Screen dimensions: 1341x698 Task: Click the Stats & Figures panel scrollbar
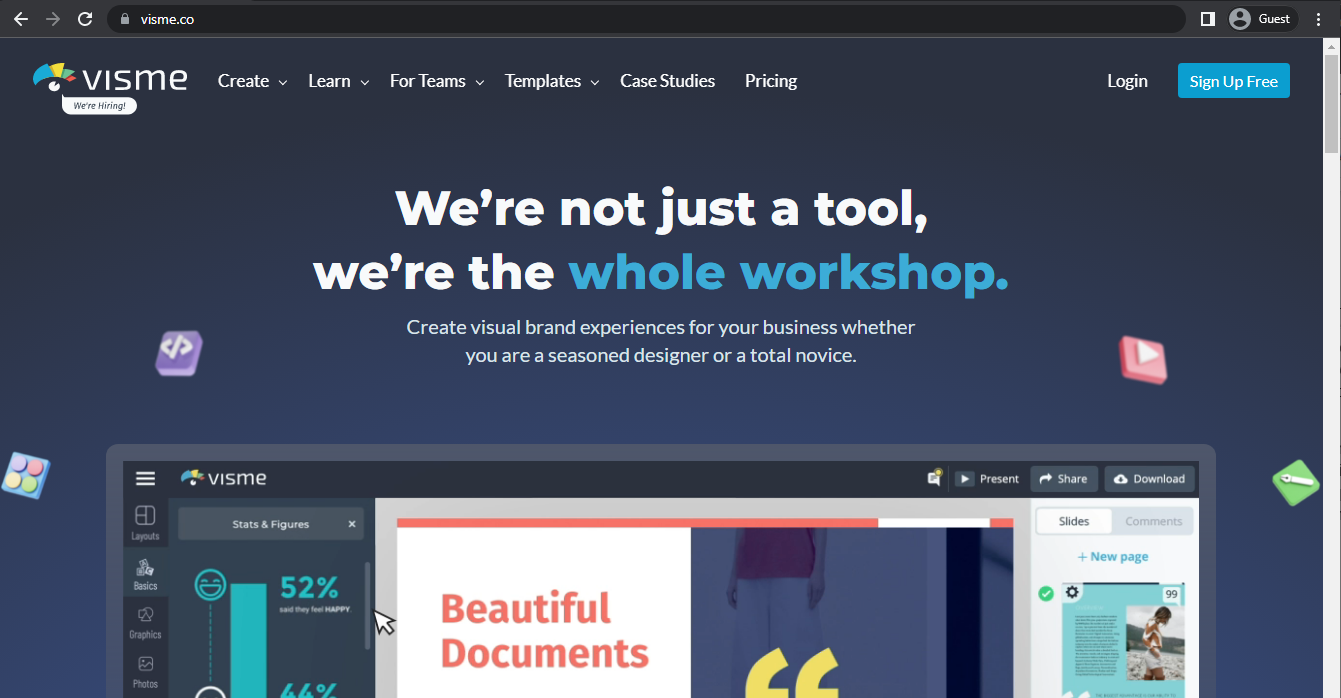coord(366,605)
